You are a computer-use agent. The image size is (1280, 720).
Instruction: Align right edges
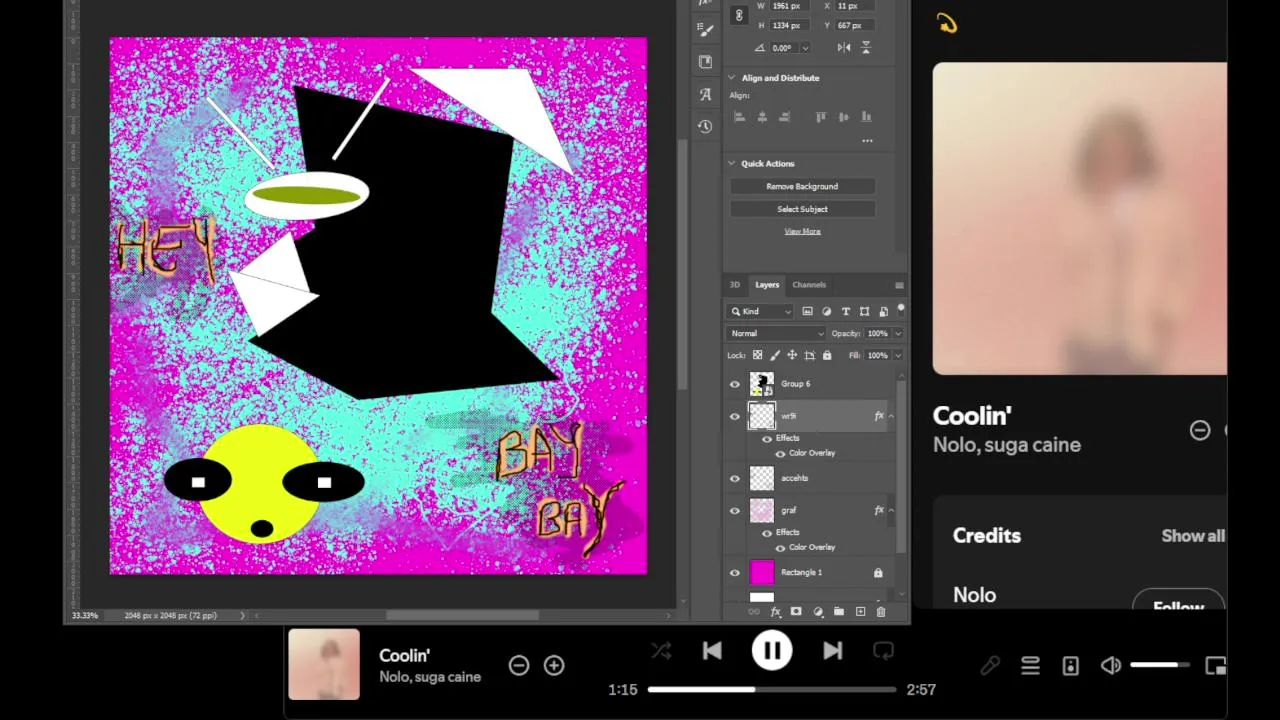784,117
